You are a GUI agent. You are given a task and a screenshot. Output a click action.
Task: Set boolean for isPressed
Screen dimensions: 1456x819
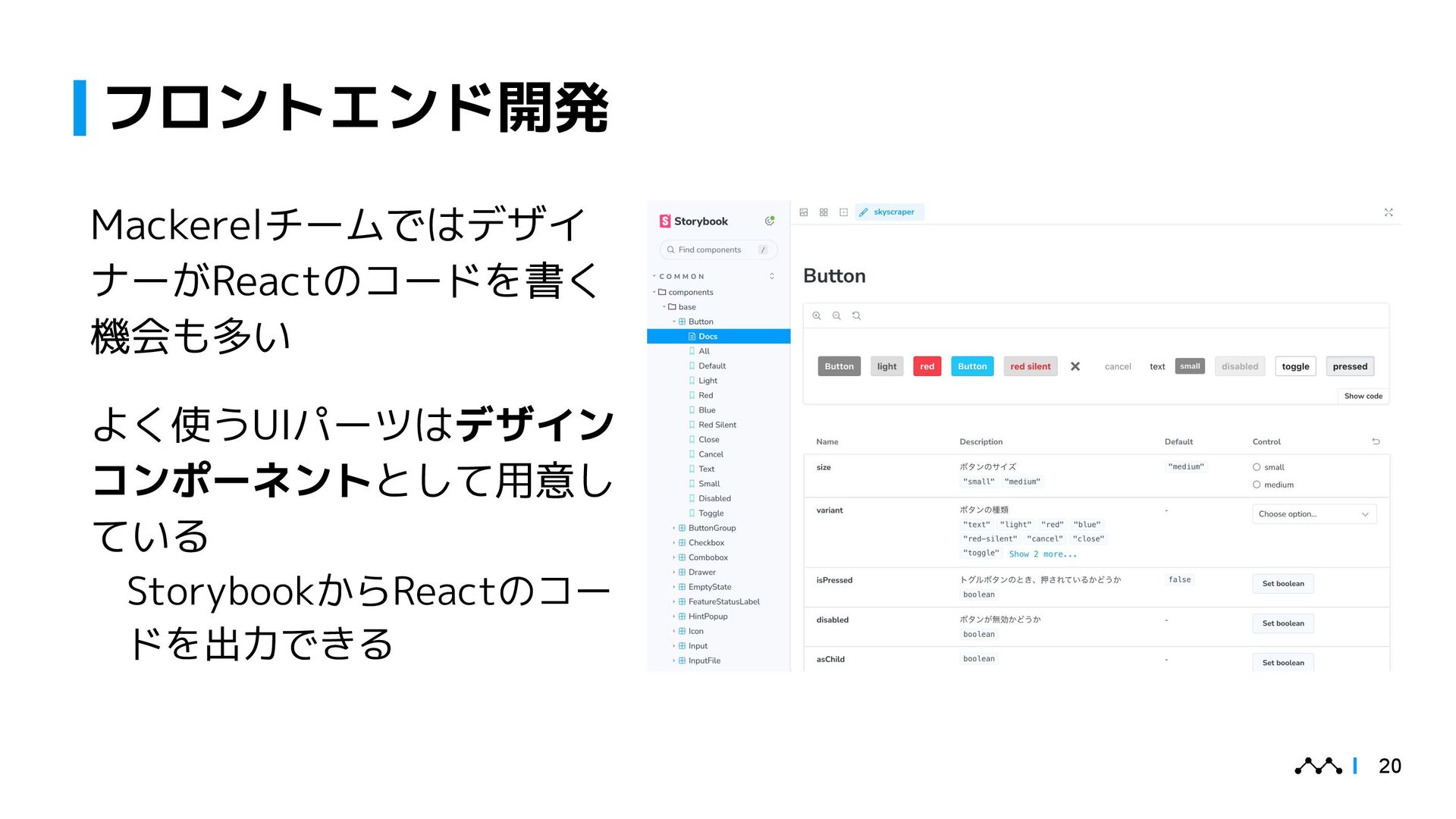point(1283,584)
